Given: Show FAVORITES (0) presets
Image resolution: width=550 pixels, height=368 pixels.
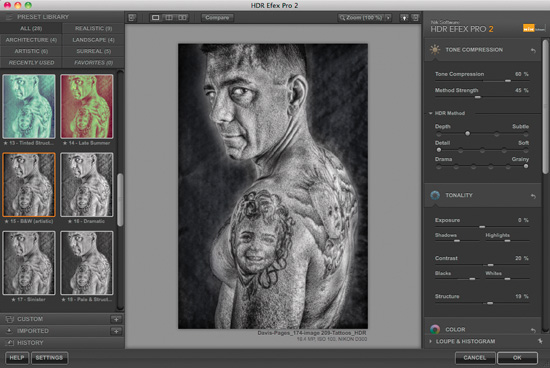Looking at the screenshot, I should click(93, 63).
